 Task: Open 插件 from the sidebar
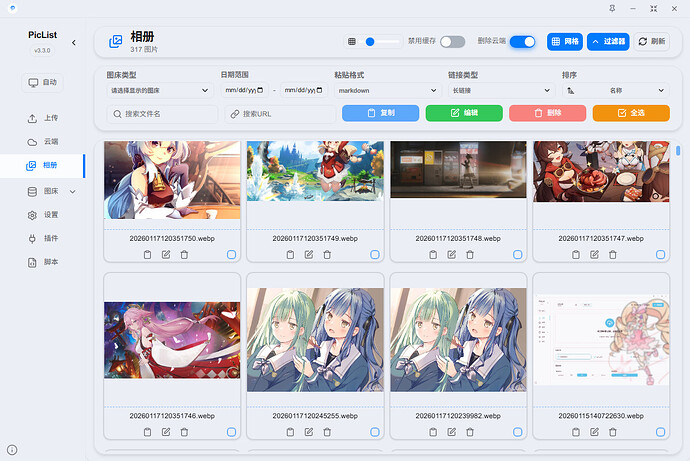42,238
